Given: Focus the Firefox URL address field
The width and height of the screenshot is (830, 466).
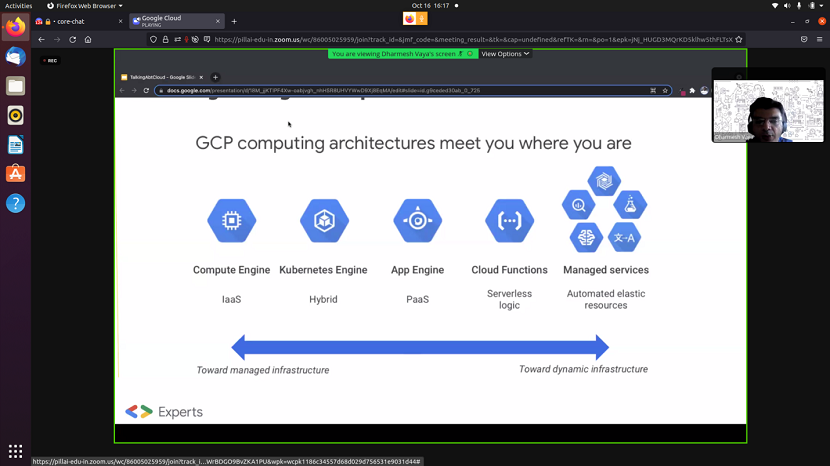Looking at the screenshot, I should pos(473,39).
